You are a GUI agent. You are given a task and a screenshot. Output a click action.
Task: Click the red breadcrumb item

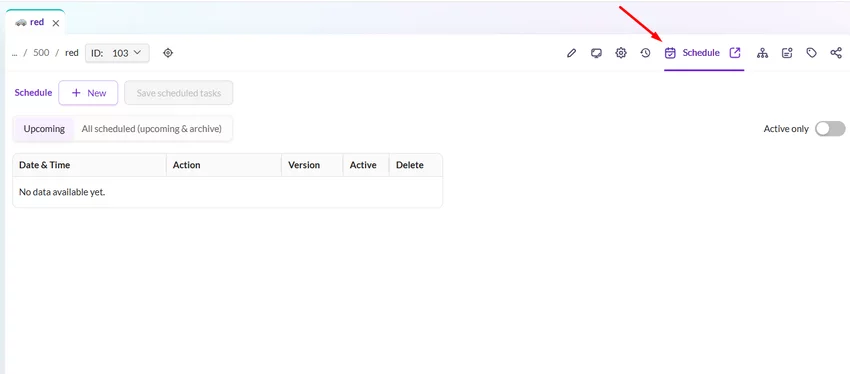point(72,53)
